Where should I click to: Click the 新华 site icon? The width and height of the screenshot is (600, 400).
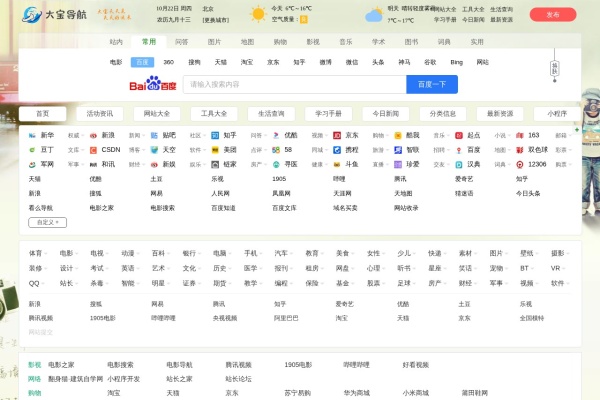coord(32,136)
